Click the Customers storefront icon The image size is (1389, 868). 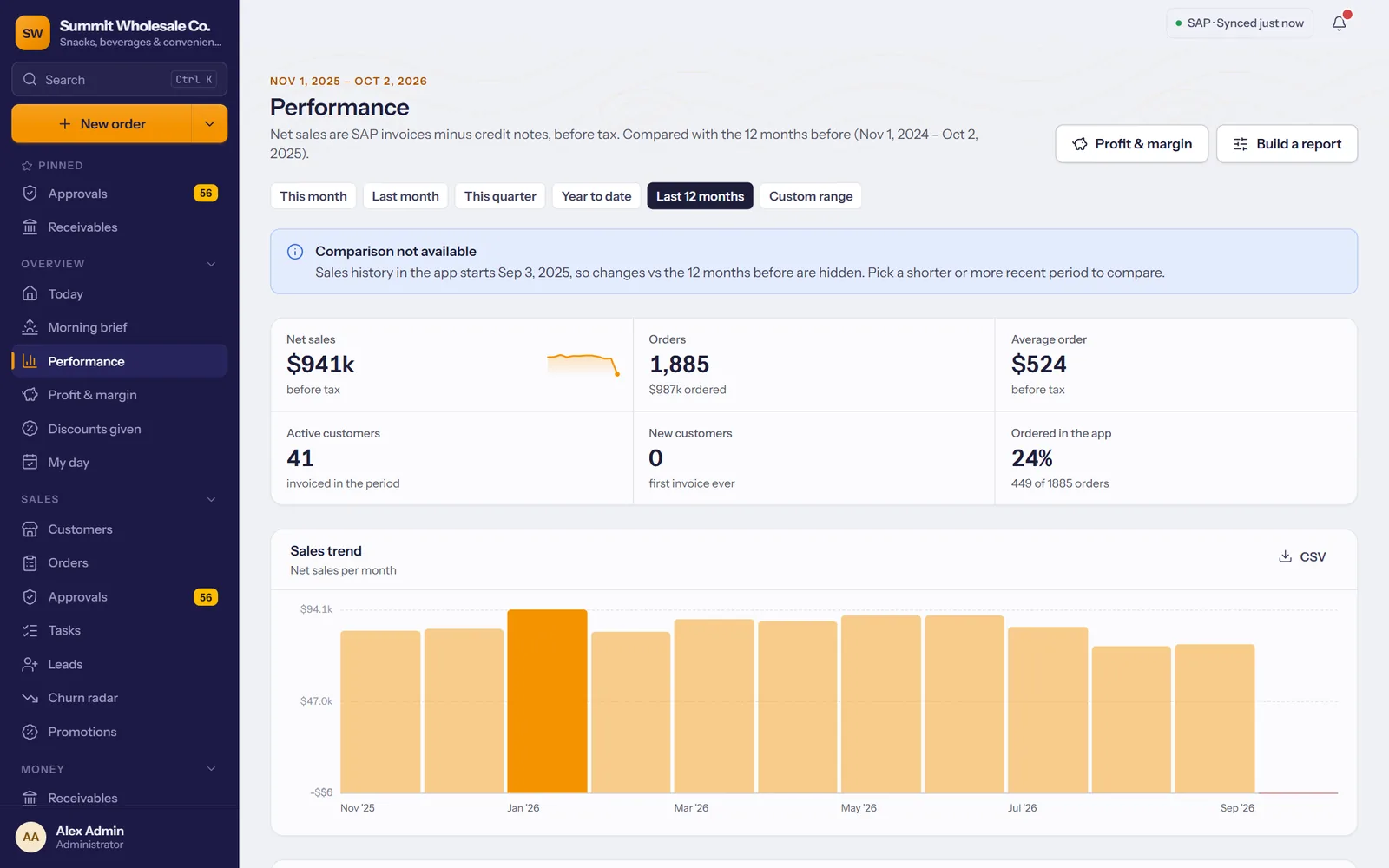(30, 529)
